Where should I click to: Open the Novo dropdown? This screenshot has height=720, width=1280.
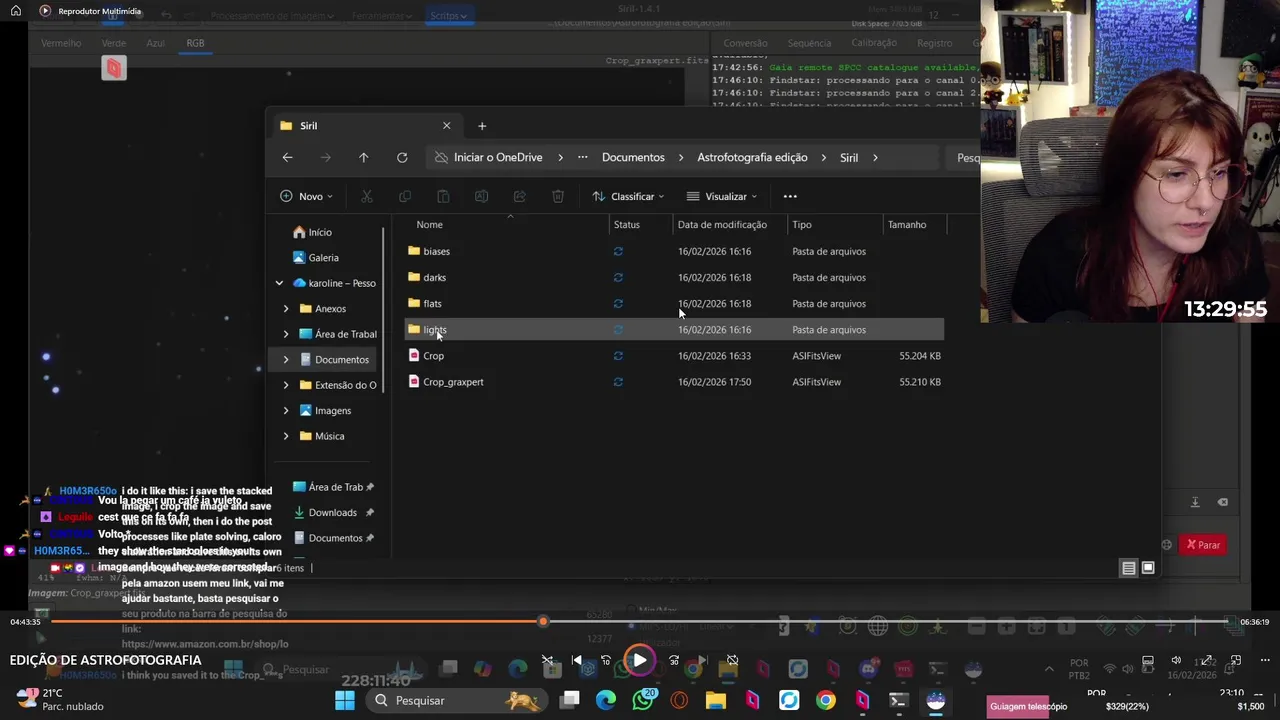[x=307, y=196]
